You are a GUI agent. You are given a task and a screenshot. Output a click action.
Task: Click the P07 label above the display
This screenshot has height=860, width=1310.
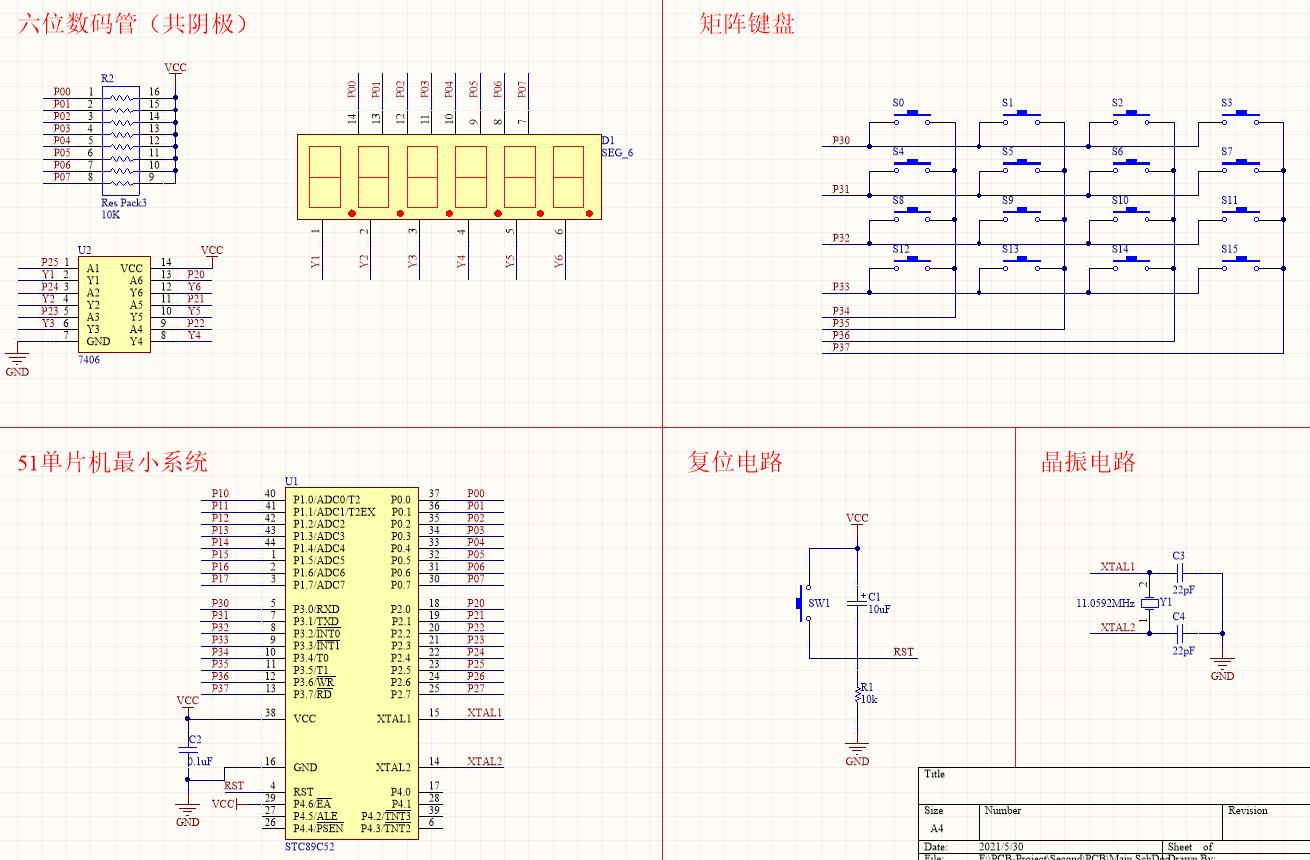pos(522,89)
